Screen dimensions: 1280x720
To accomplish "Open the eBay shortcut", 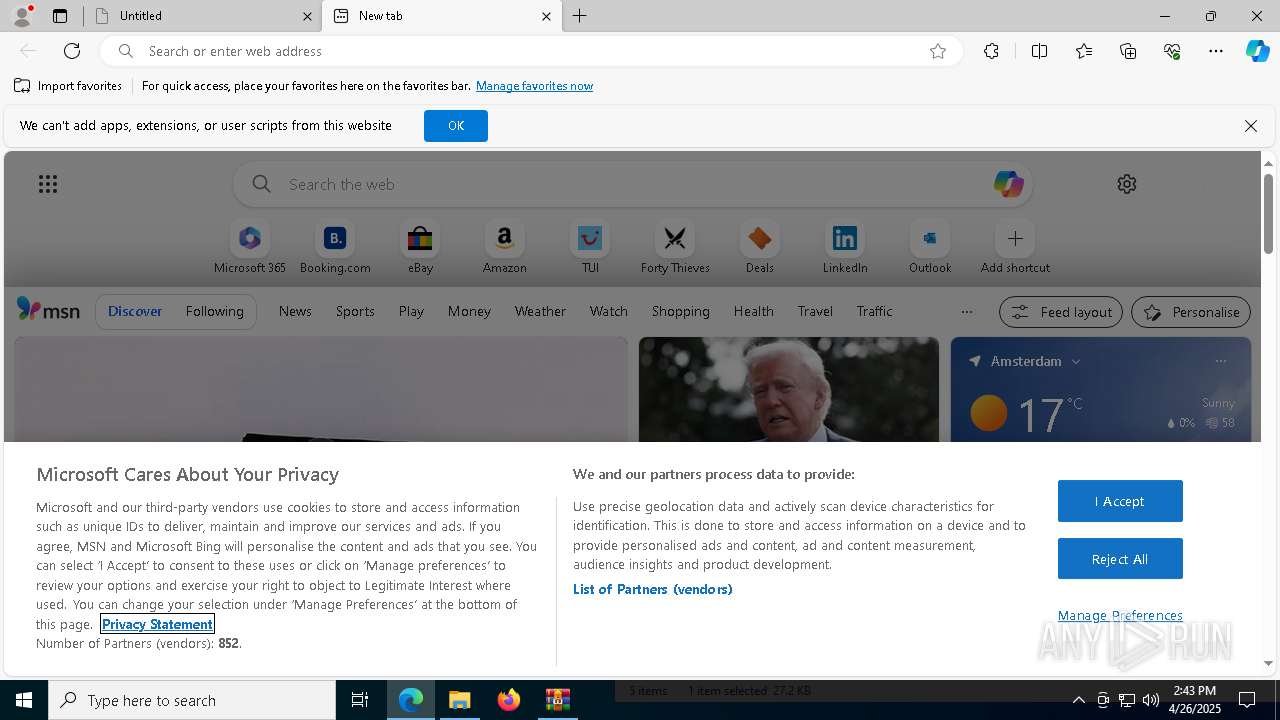I will pos(420,247).
